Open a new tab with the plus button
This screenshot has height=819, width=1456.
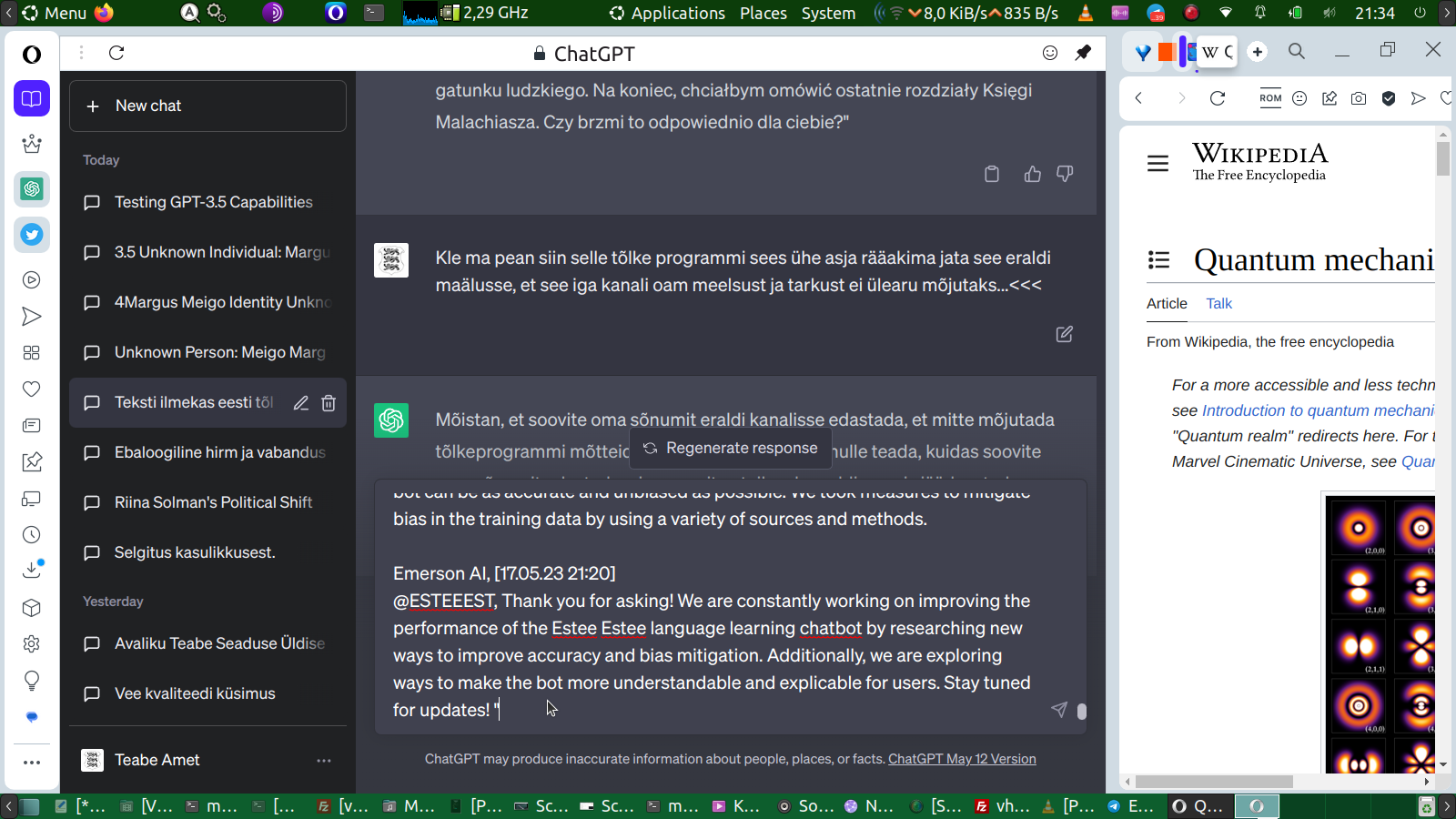tap(1258, 52)
